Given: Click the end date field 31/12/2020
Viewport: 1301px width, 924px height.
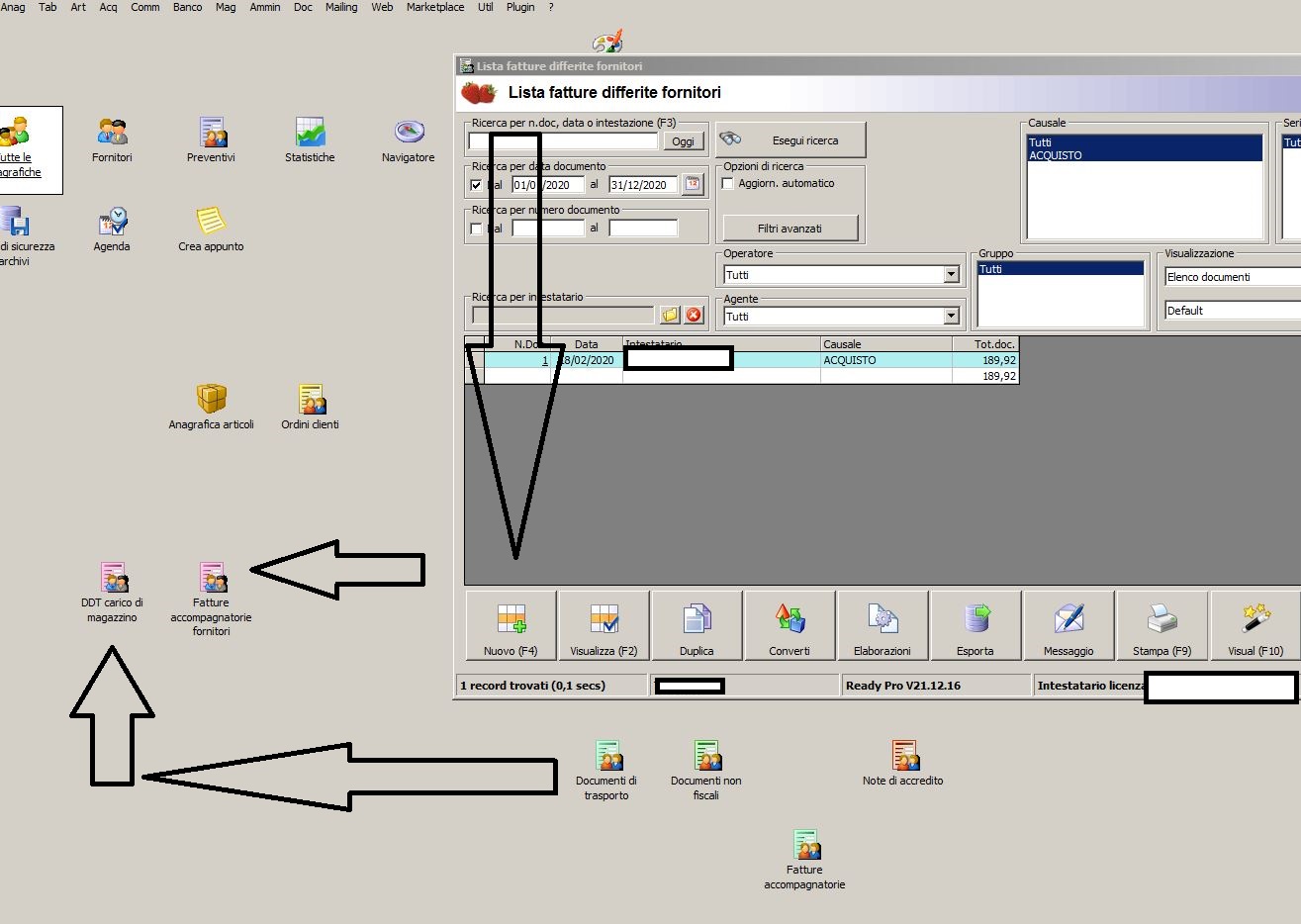Looking at the screenshot, I should tap(643, 185).
